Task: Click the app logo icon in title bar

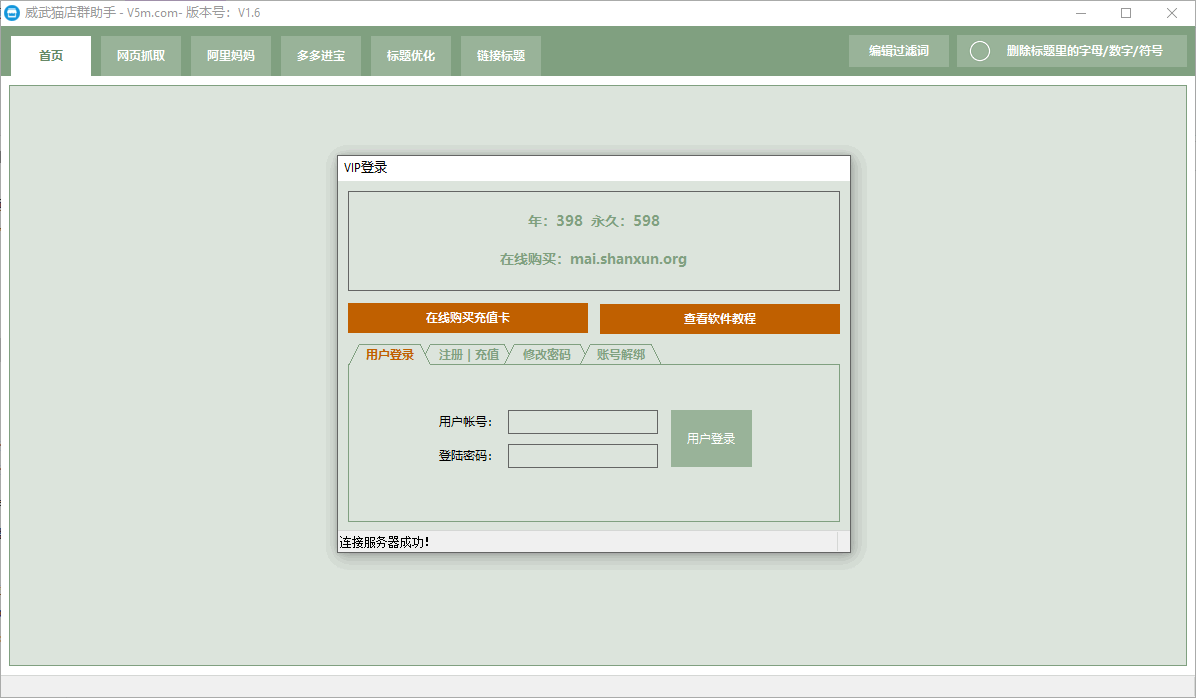Action: point(12,13)
